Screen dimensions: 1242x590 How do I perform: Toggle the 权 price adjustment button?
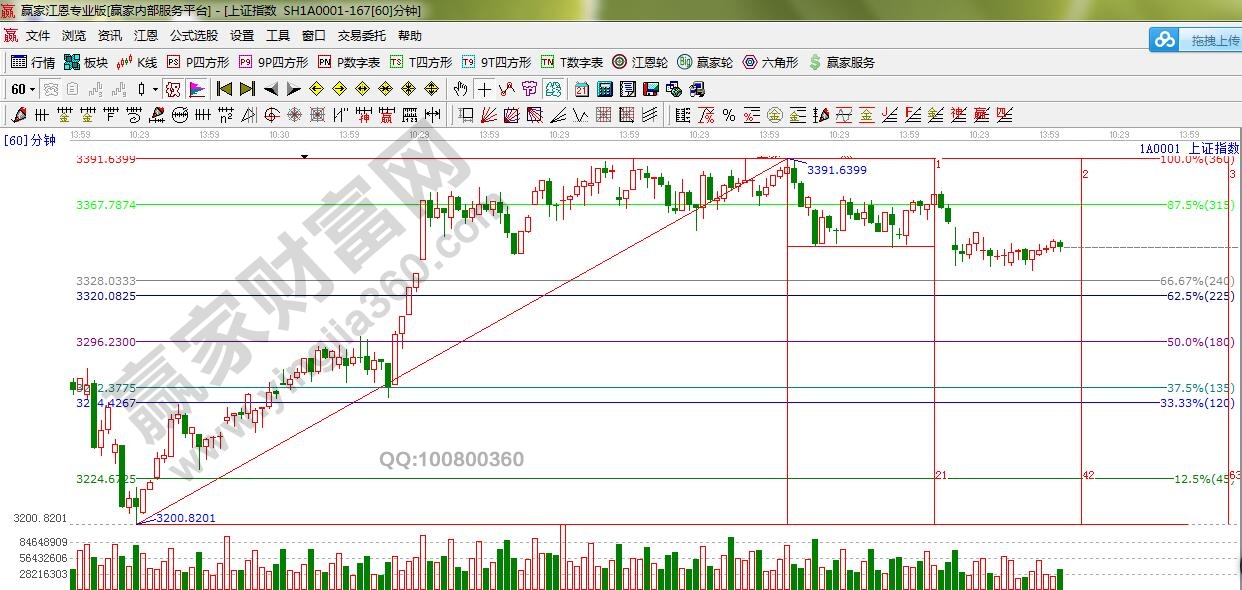pos(173,89)
